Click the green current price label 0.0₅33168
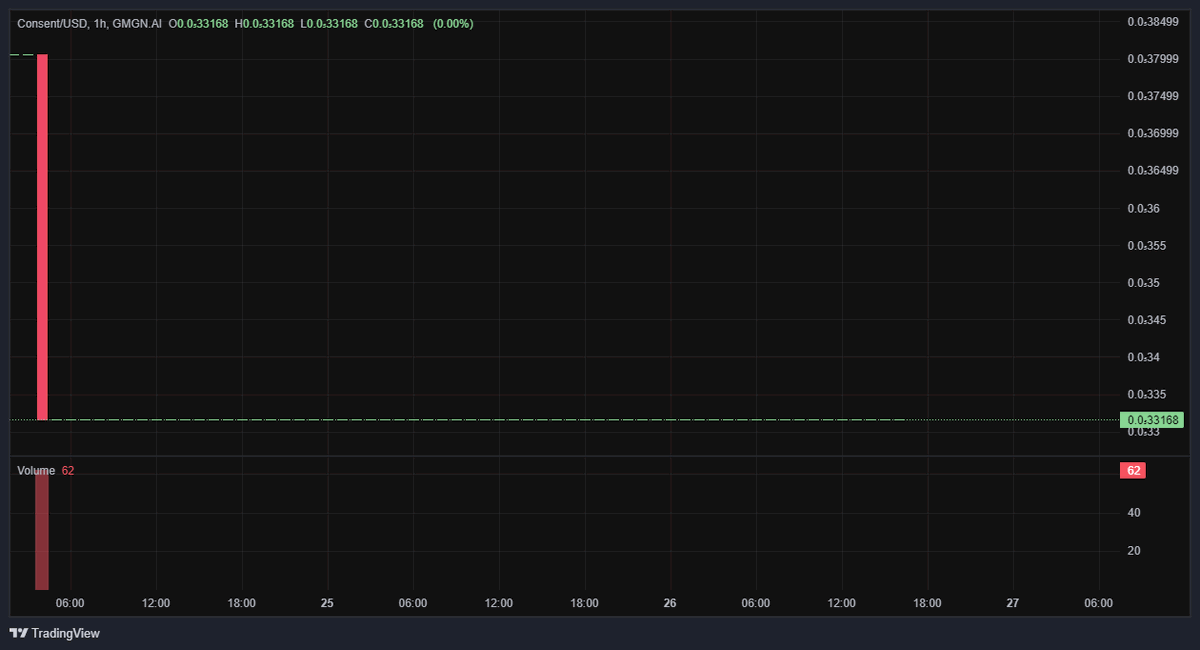The width and height of the screenshot is (1200, 650). click(1152, 420)
